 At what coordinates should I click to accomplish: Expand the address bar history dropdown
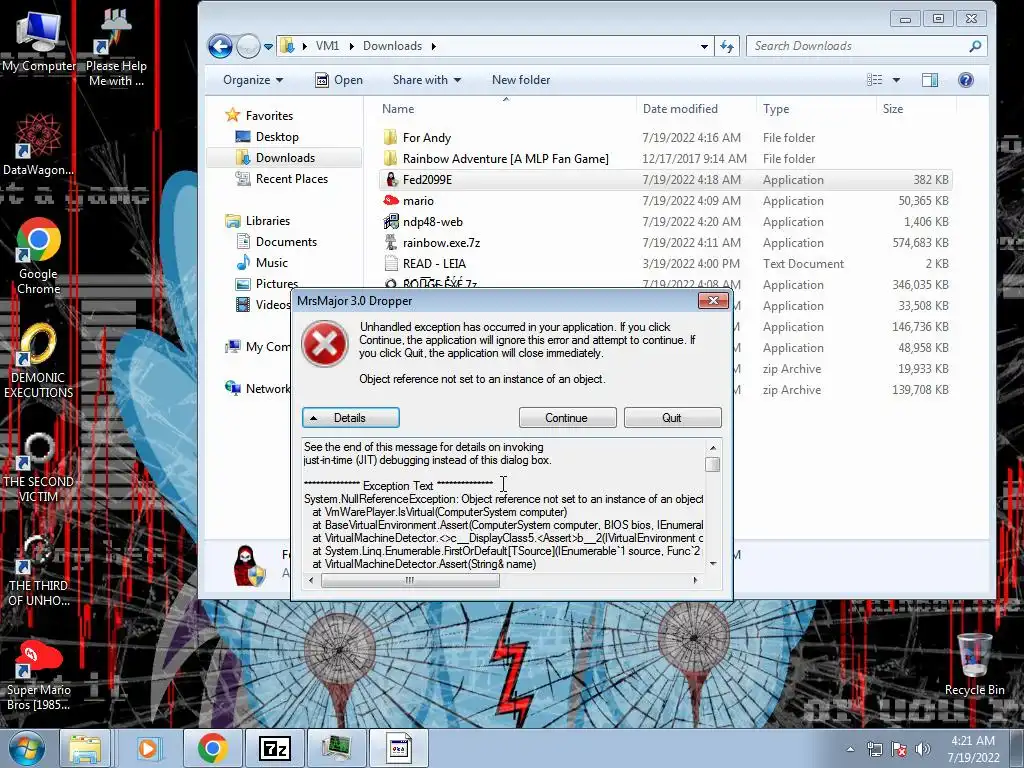[x=704, y=46]
